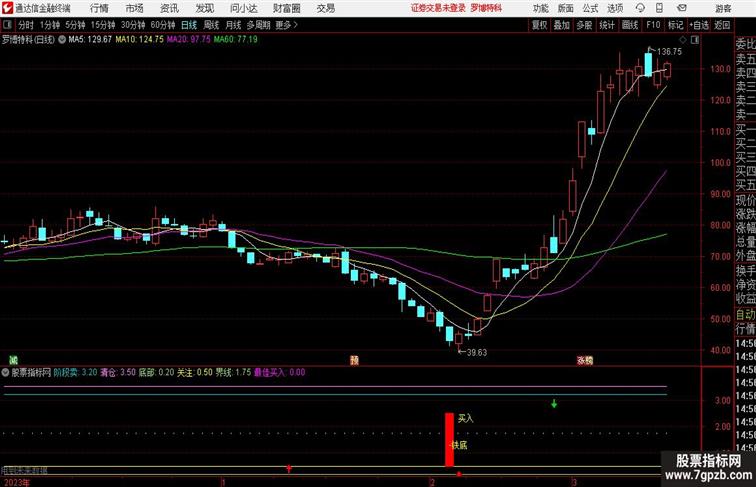Click the 阶段卖: 3.20 indicator value
This screenshot has width=756, height=487.
(x=75, y=372)
